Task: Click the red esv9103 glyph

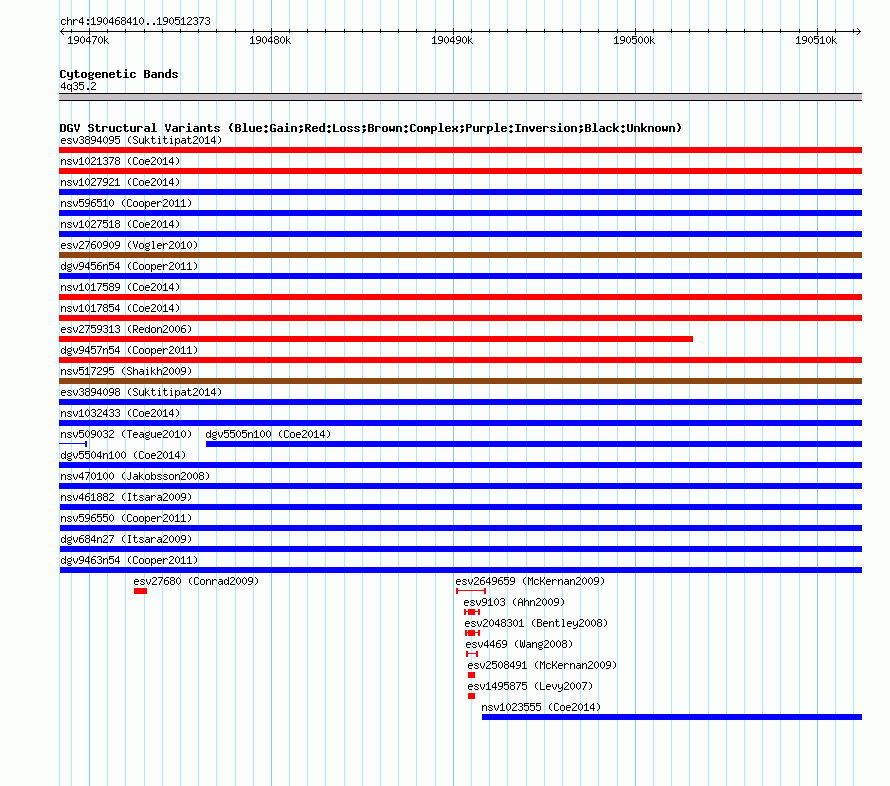Action: coord(472,612)
